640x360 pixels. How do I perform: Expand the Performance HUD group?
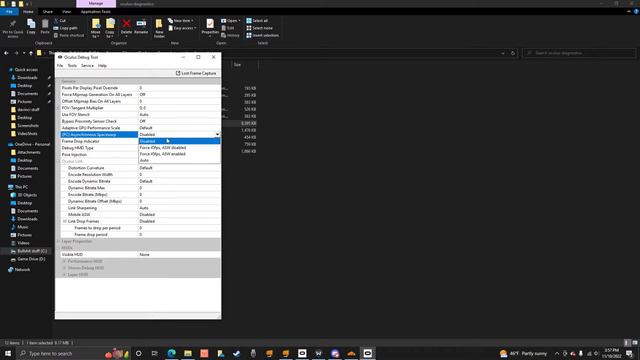coord(64,261)
